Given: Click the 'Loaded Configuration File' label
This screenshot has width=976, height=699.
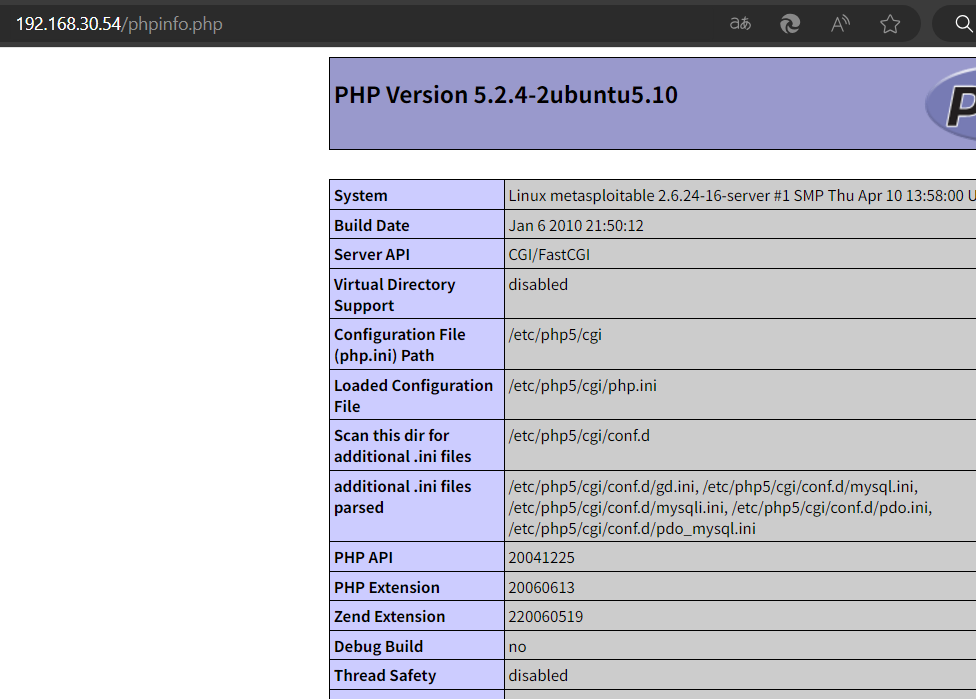Looking at the screenshot, I should 413,395.
